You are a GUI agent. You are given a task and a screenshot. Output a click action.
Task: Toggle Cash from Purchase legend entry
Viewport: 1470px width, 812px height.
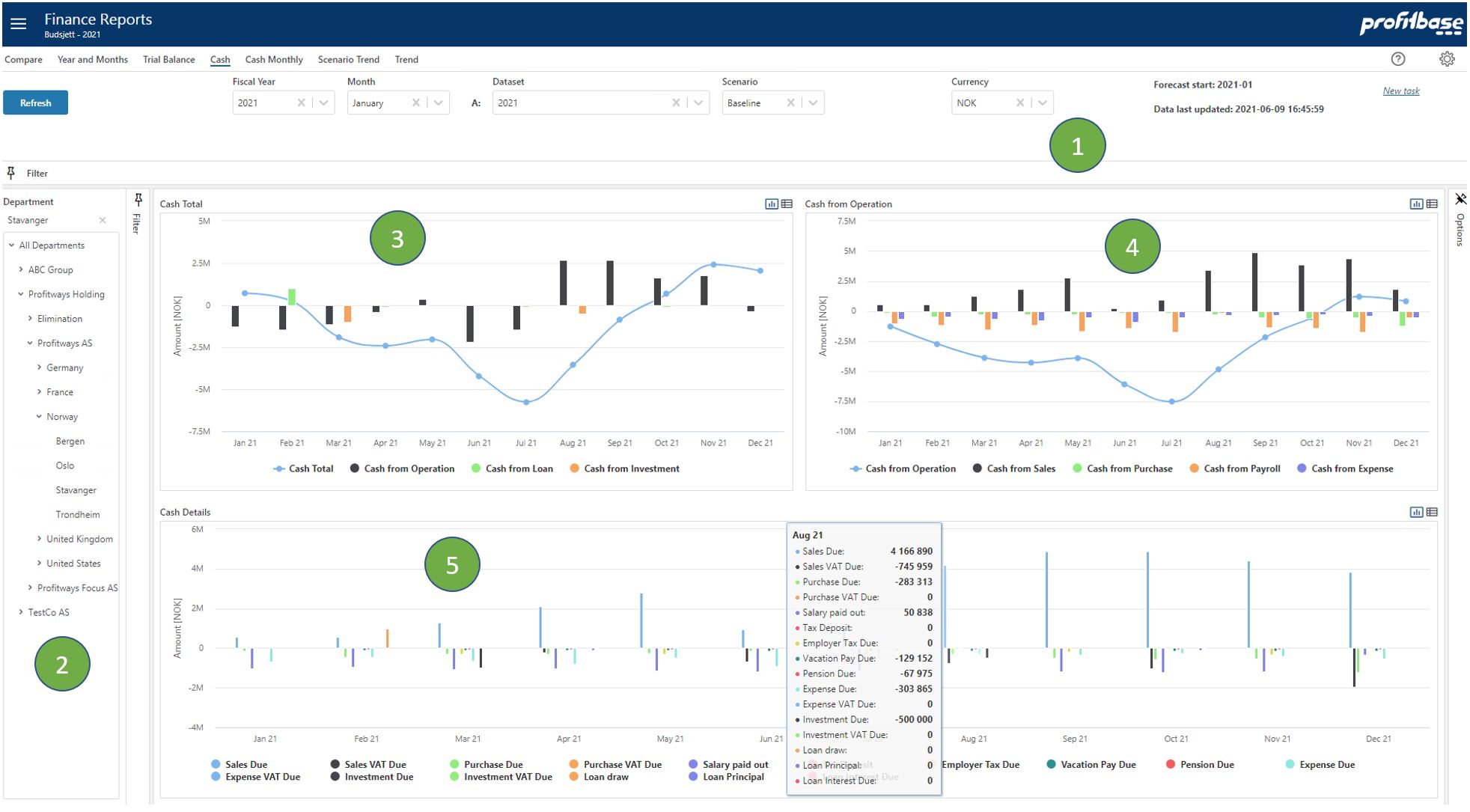coord(1122,468)
